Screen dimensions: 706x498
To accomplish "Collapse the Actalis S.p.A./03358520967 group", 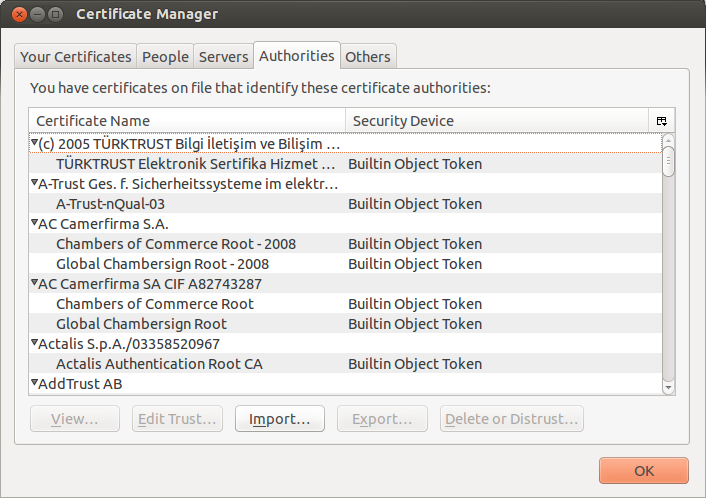I will coord(34,344).
